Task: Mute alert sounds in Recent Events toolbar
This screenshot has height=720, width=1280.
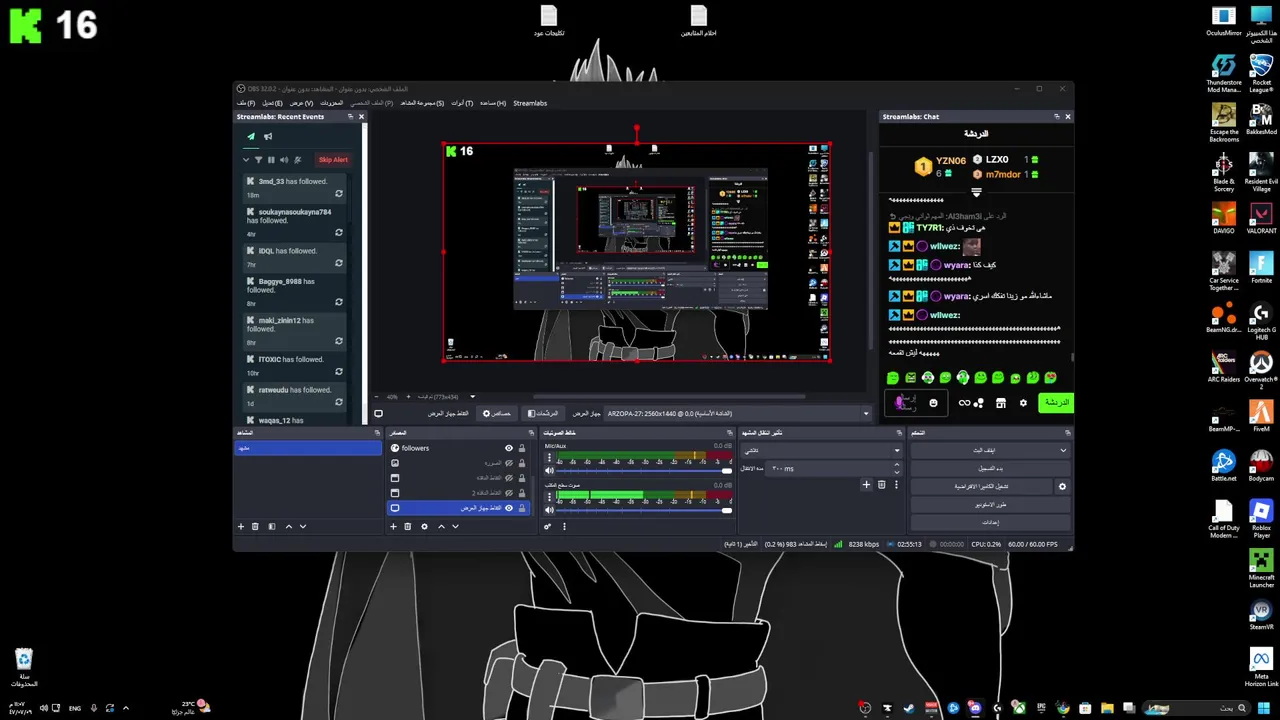Action: (284, 160)
